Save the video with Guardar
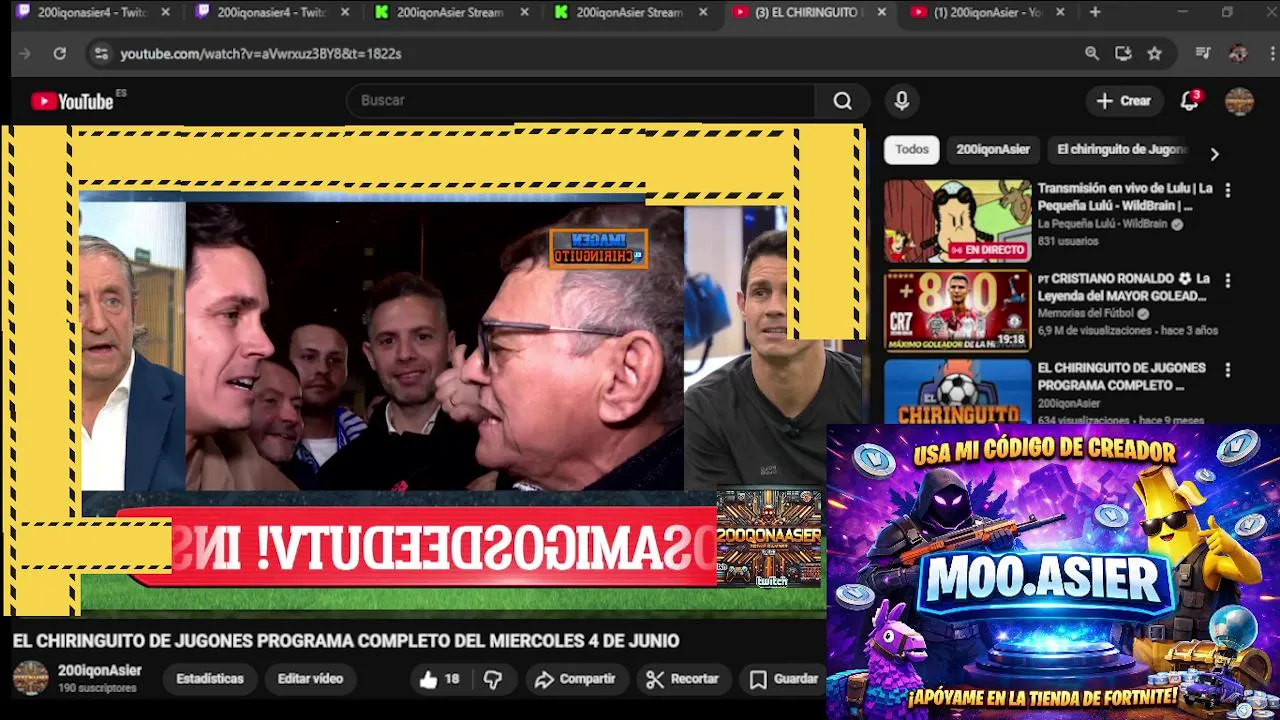The image size is (1280, 720). [x=785, y=679]
